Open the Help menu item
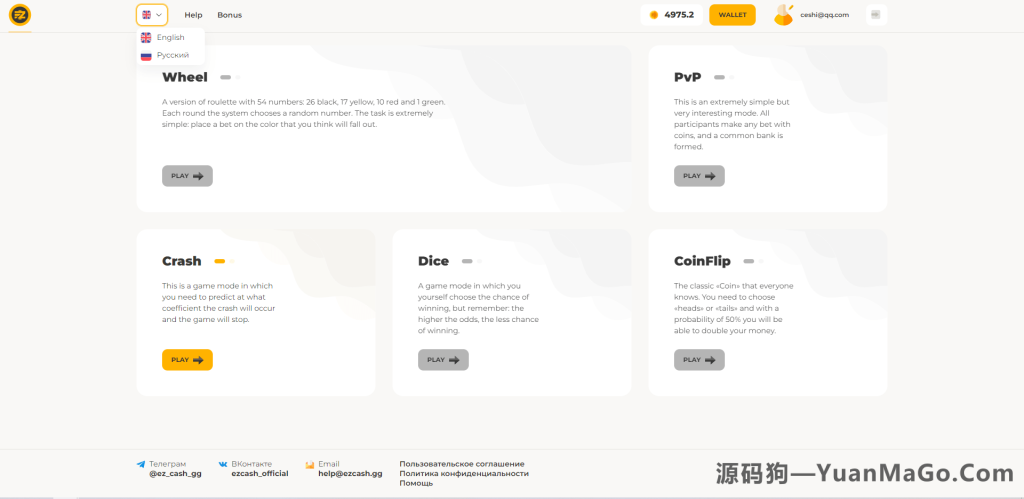Viewport: 1024px width, 499px height. (x=193, y=15)
